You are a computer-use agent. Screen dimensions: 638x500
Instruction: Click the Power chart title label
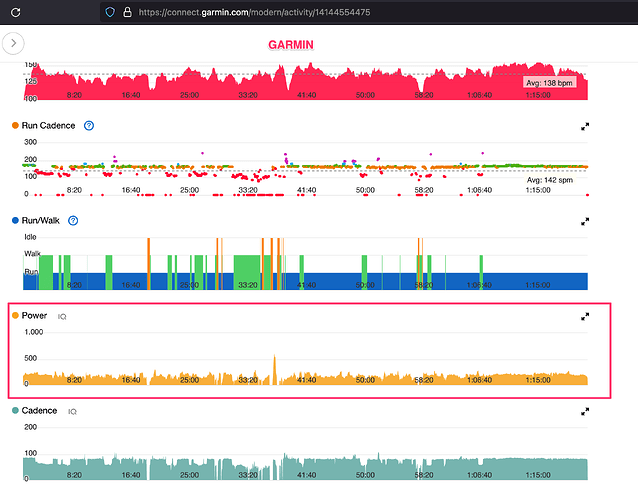pyautogui.click(x=34, y=316)
